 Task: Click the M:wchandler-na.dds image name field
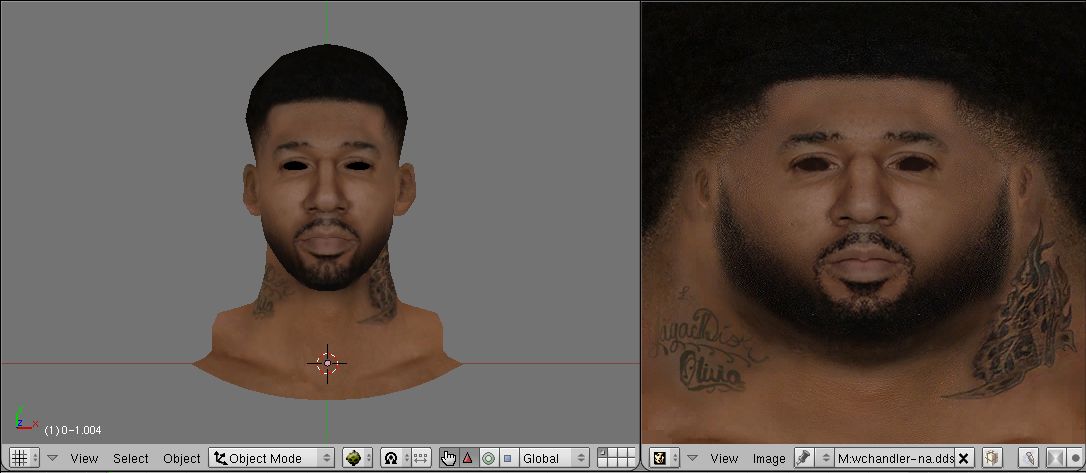[x=894, y=458]
